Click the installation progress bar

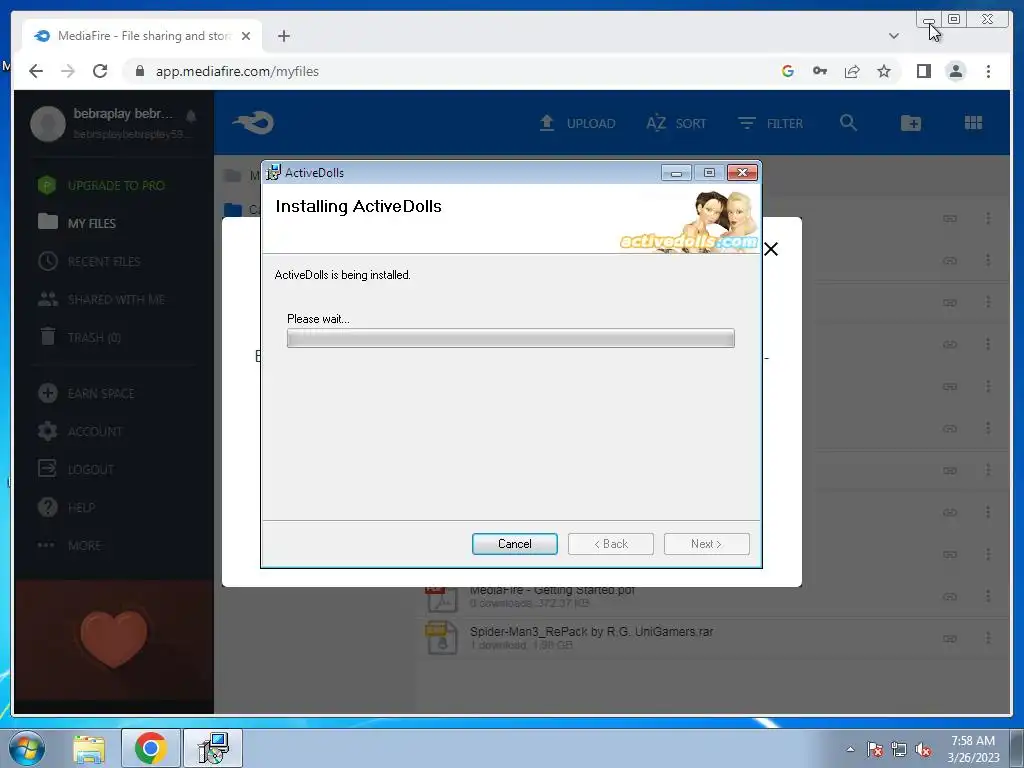point(511,338)
